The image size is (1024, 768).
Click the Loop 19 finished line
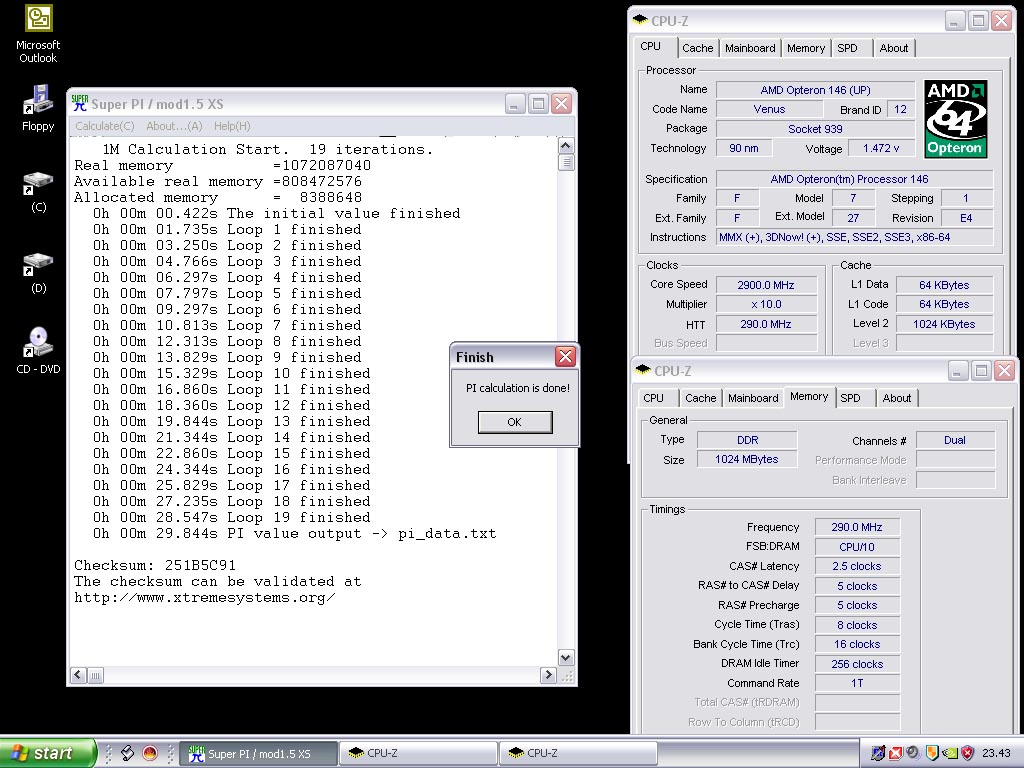point(232,517)
